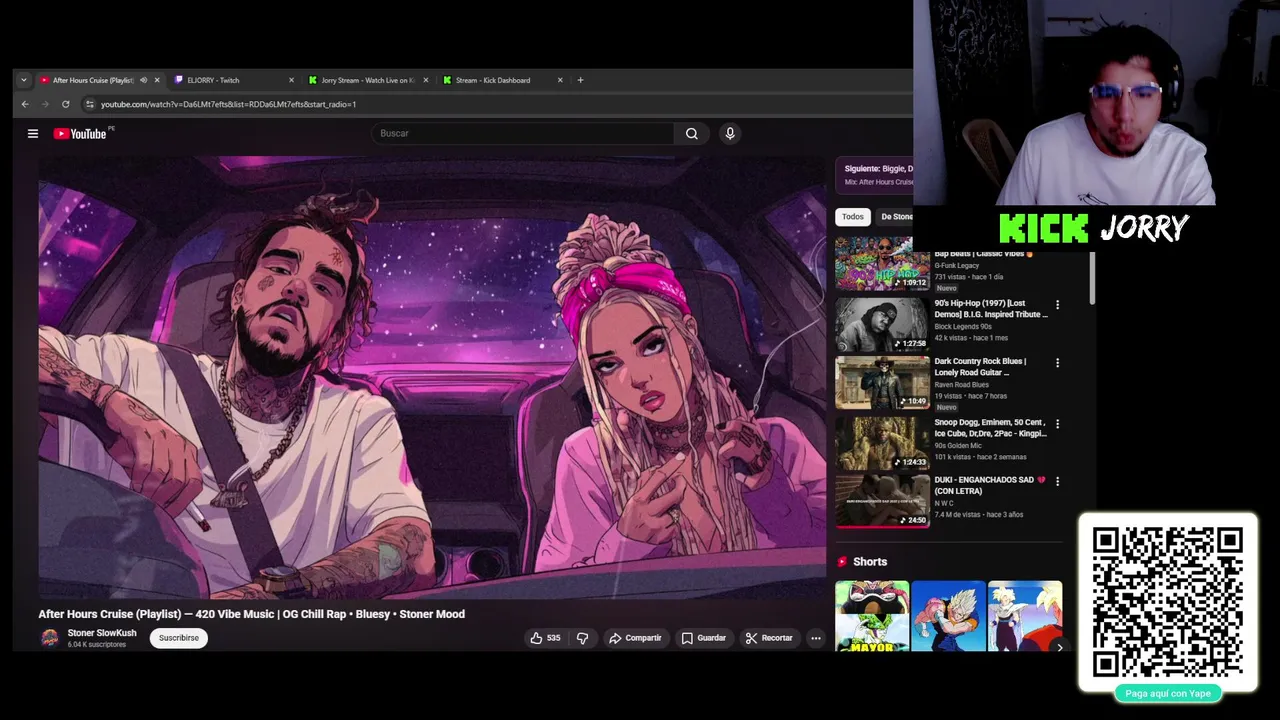Dislike the video with thumbs down

pyautogui.click(x=582, y=638)
